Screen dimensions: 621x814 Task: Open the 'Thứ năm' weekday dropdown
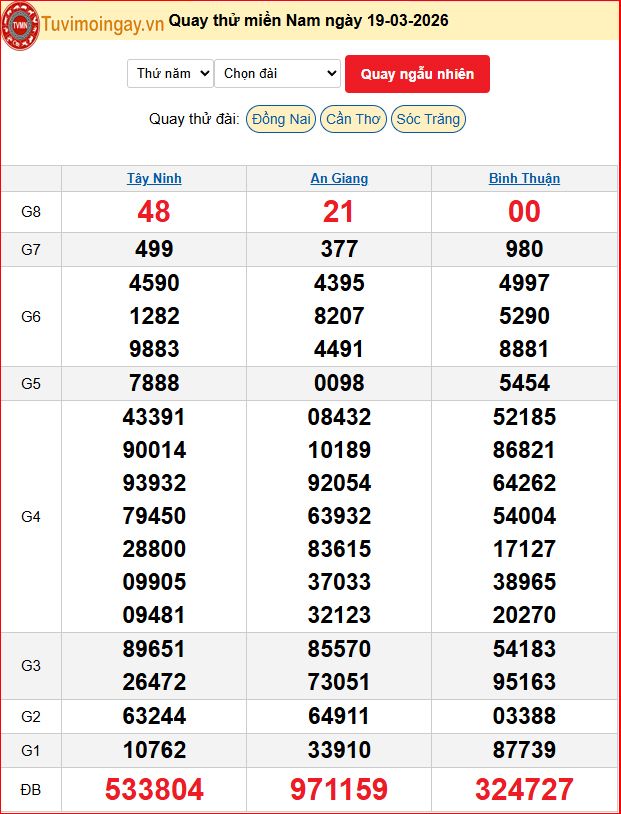coord(170,73)
